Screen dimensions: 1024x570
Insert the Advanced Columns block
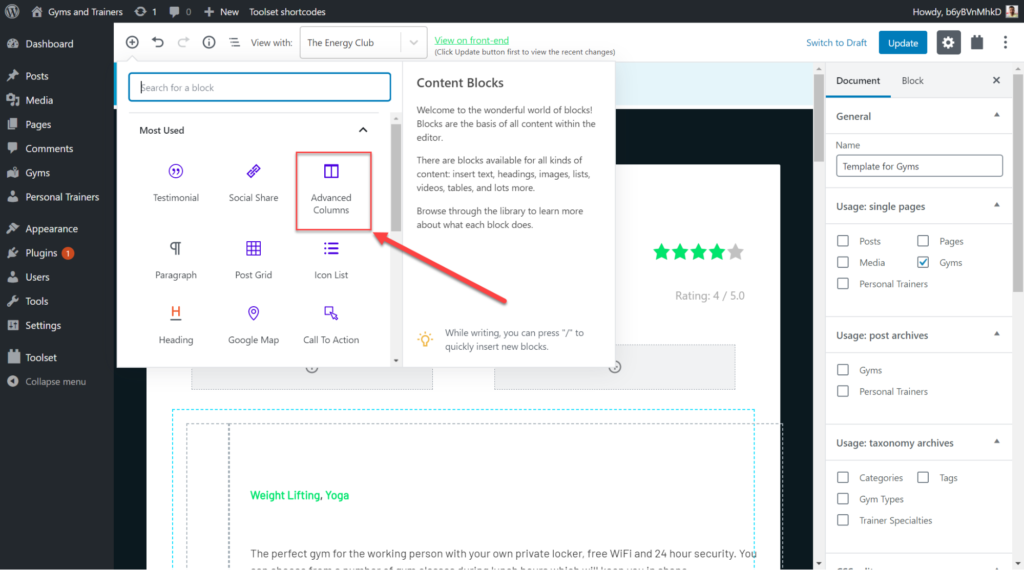[x=331, y=190]
